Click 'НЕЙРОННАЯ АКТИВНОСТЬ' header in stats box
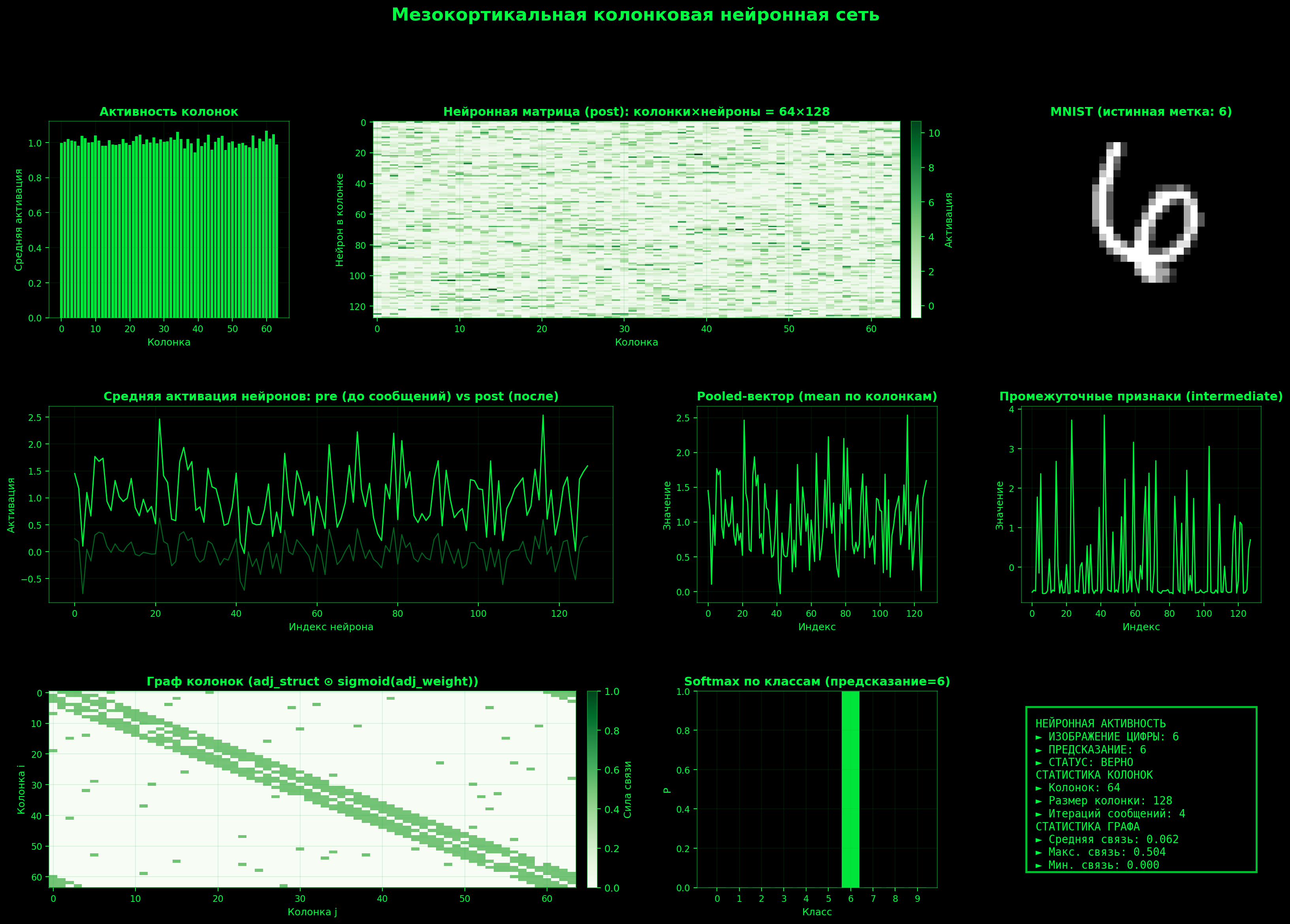Image resolution: width=1290 pixels, height=924 pixels. pyautogui.click(x=1100, y=724)
